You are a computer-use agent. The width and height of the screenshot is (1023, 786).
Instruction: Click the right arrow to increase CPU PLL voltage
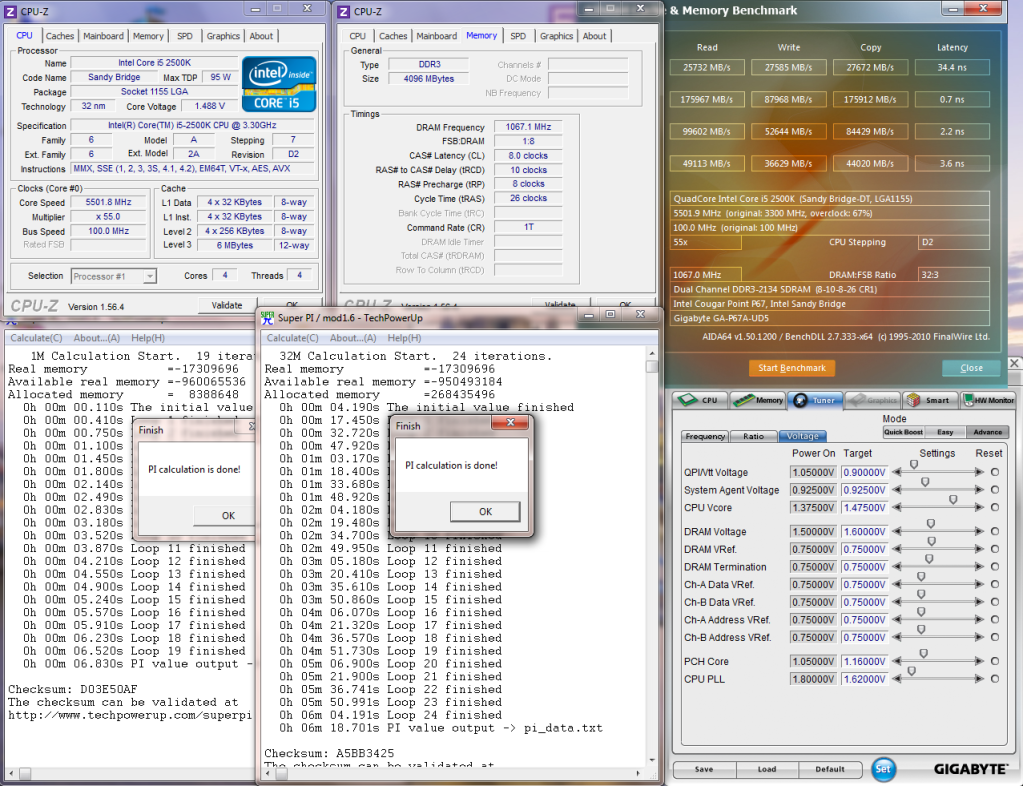[x=979, y=679]
